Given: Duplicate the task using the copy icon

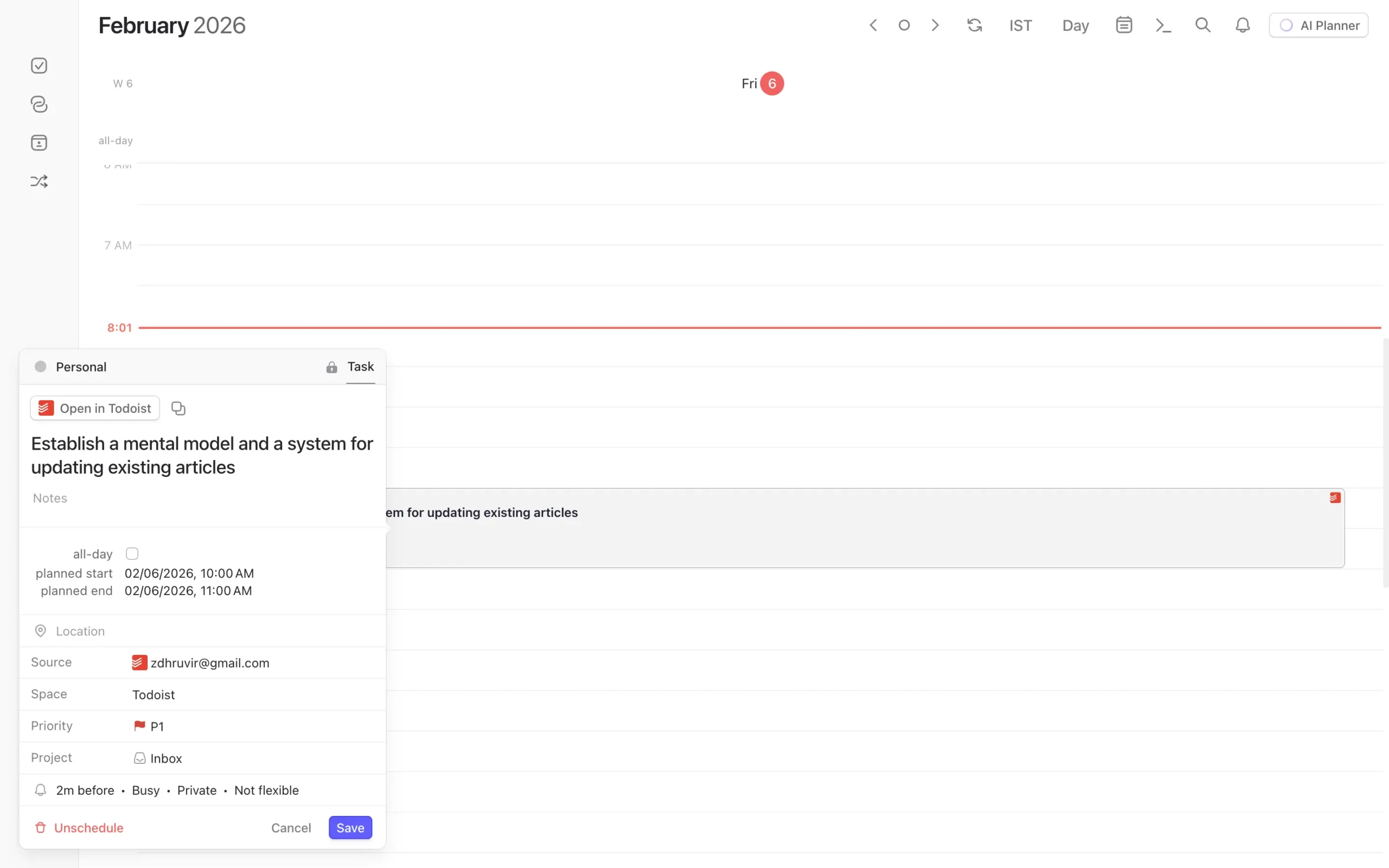Looking at the screenshot, I should 177,407.
